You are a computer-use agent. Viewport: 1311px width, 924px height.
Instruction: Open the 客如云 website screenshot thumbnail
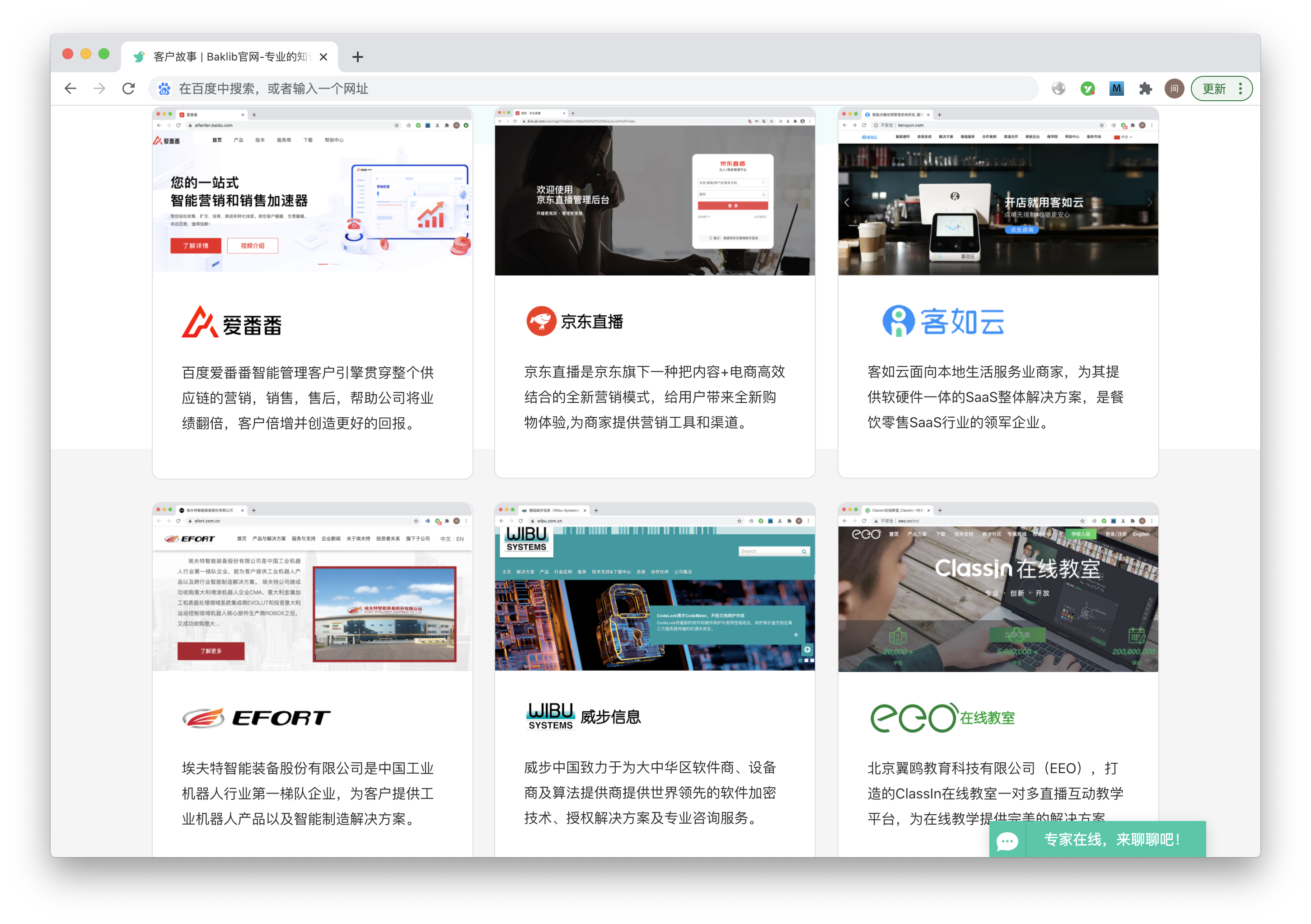pos(998,192)
